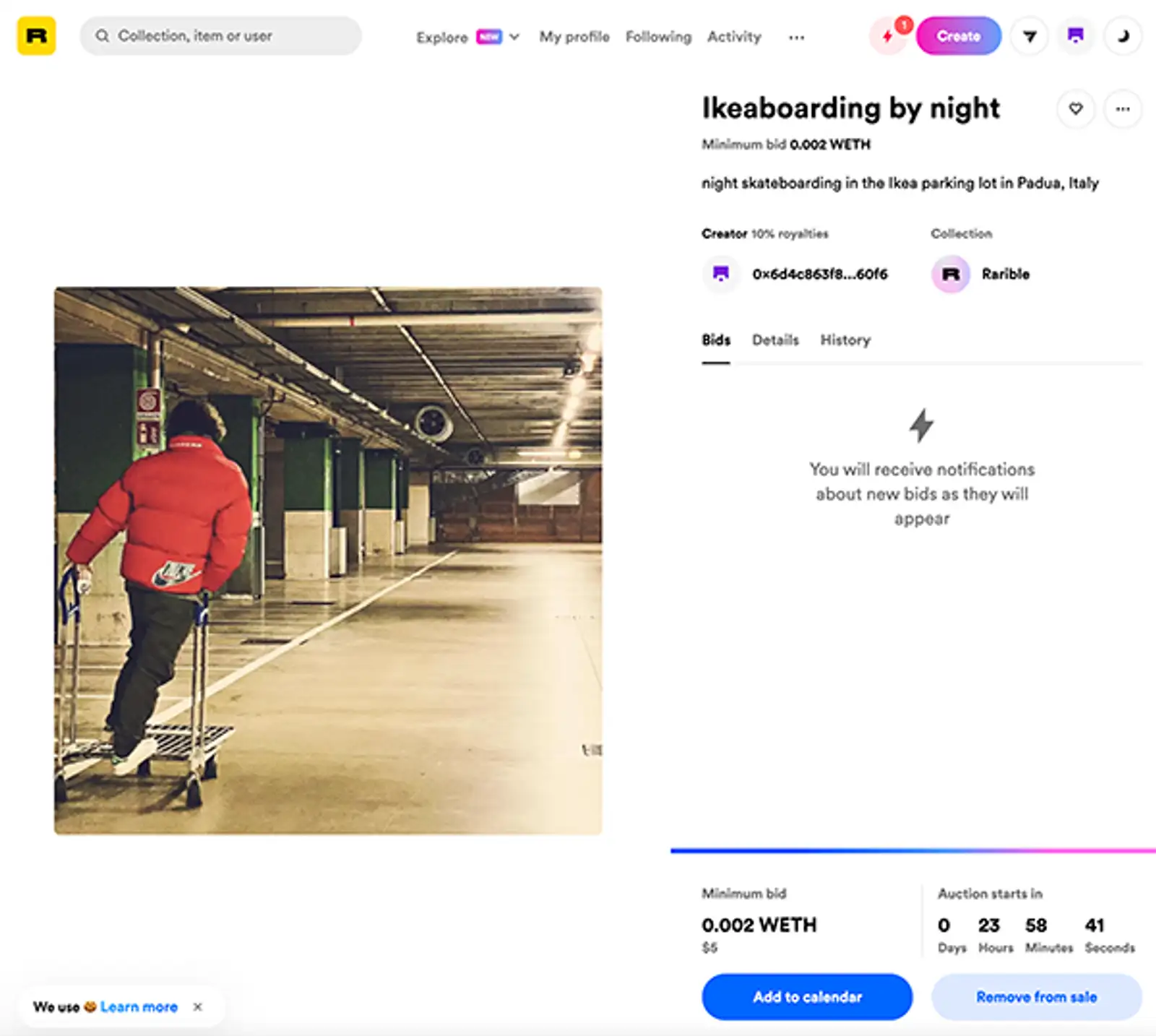The height and width of the screenshot is (1036, 1156).
Task: Open the Learn more cookie link
Action: pyautogui.click(x=139, y=1006)
